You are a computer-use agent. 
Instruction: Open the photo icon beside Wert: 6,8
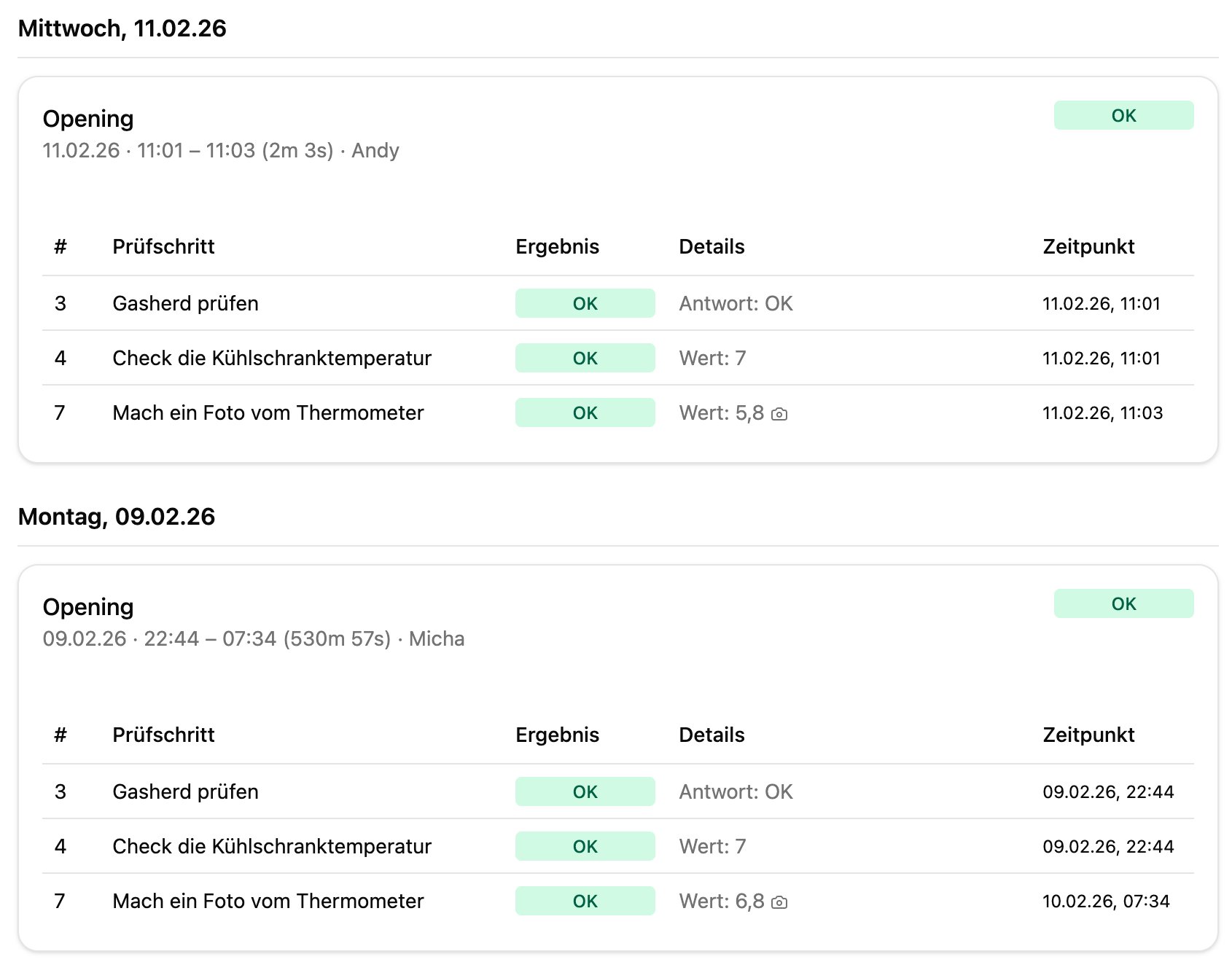[x=779, y=902]
